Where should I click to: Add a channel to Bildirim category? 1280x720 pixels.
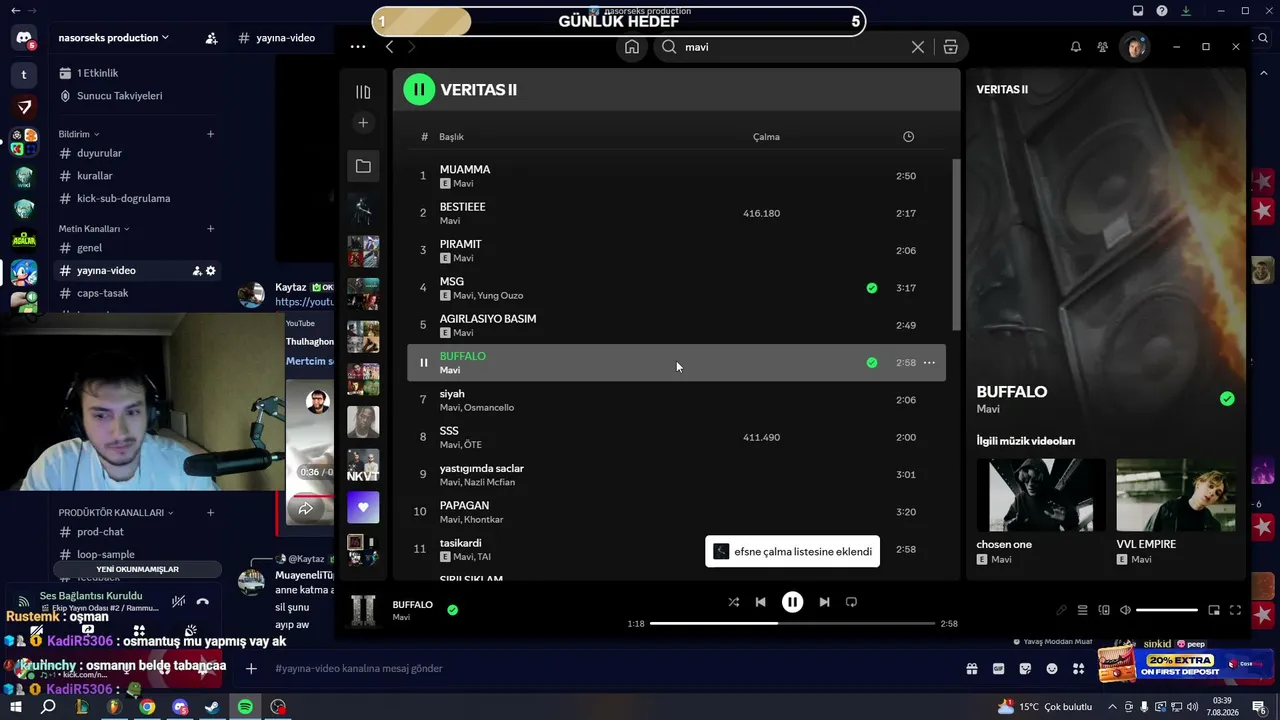pyautogui.click(x=210, y=134)
